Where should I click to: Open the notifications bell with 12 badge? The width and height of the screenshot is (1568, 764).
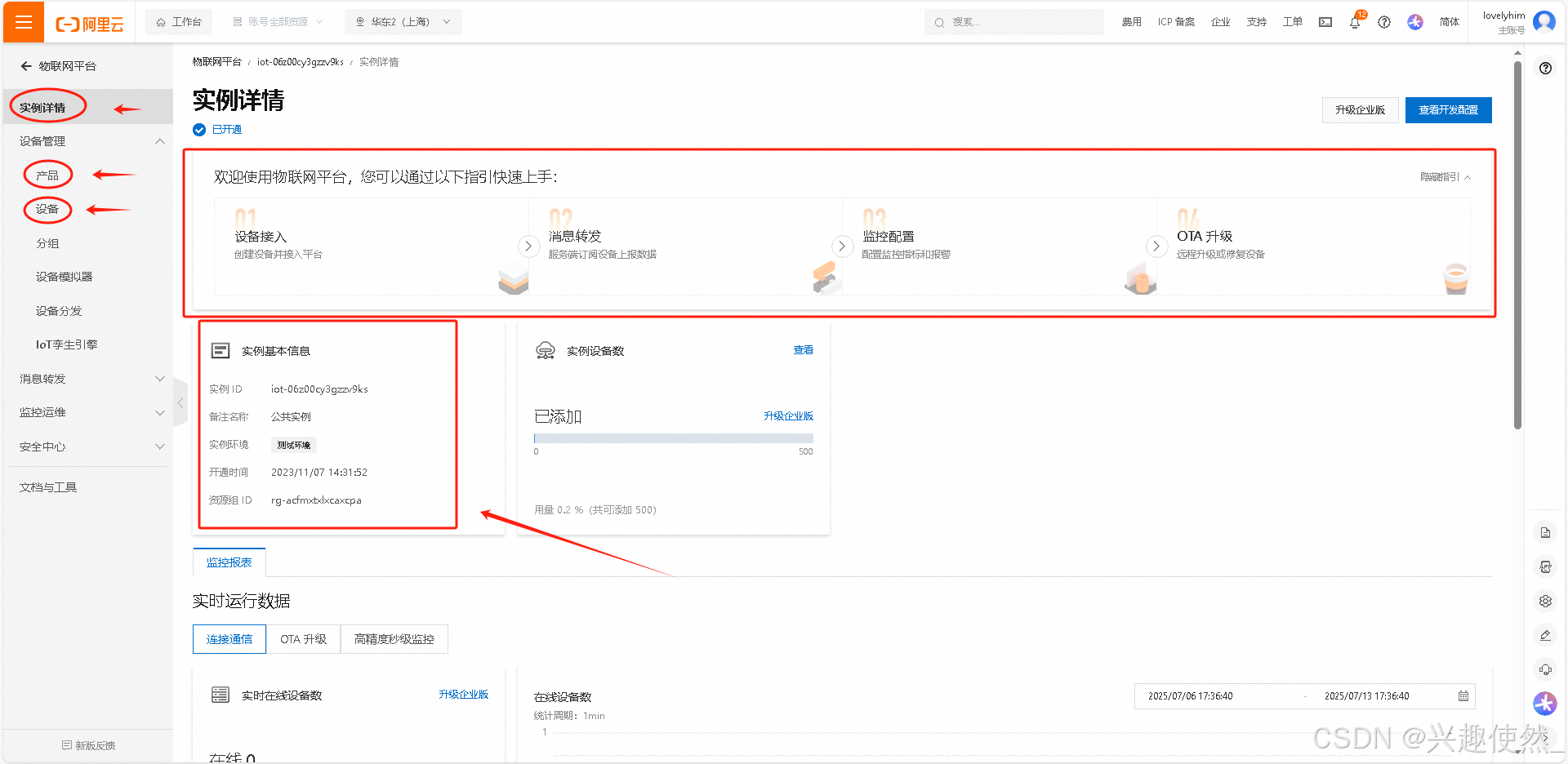tap(1356, 22)
